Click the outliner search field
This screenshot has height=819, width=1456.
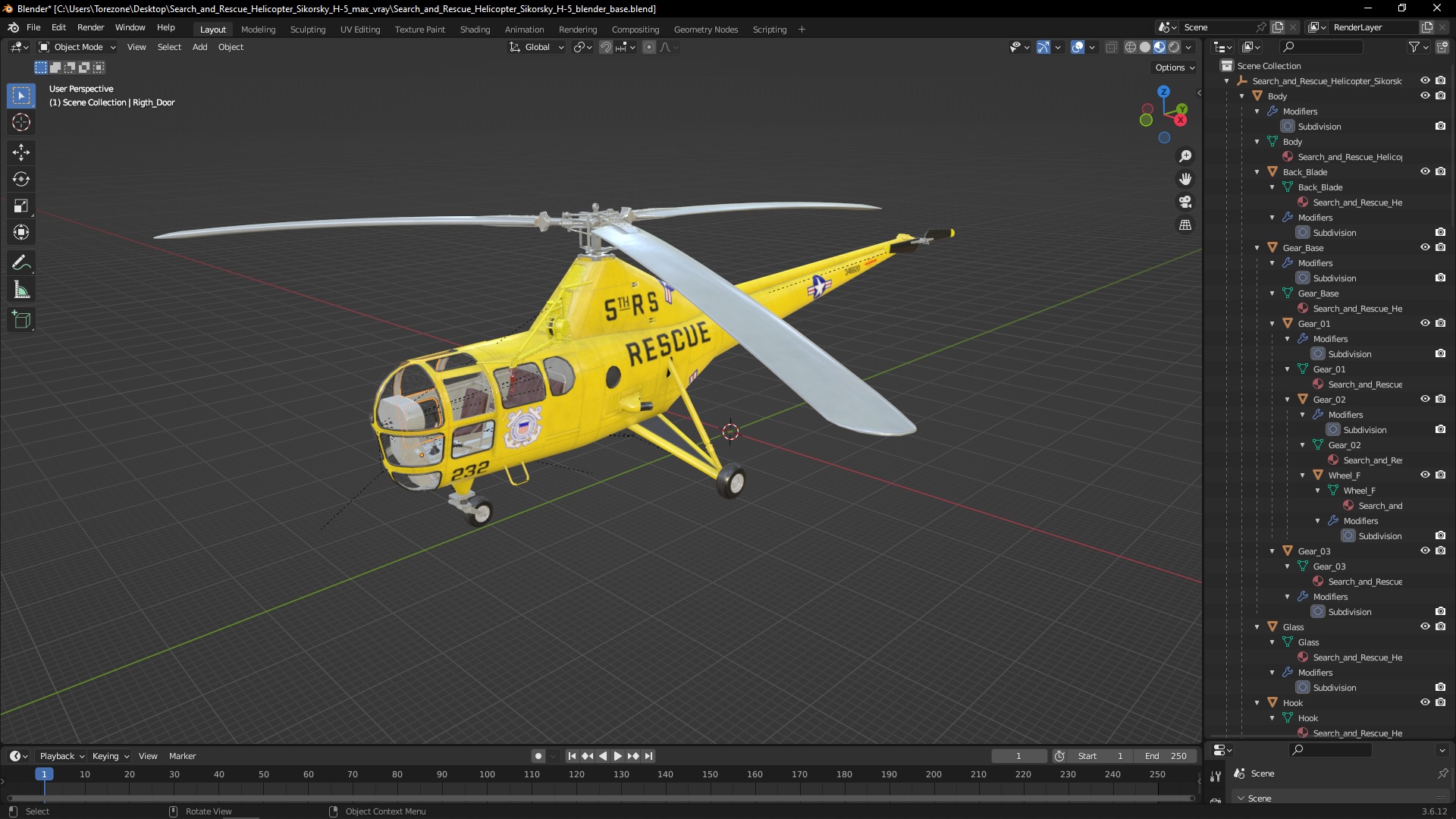(1320, 47)
